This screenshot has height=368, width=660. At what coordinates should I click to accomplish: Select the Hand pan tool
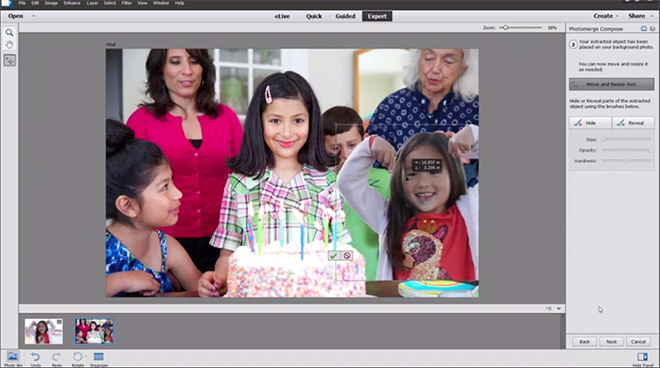click(9, 44)
